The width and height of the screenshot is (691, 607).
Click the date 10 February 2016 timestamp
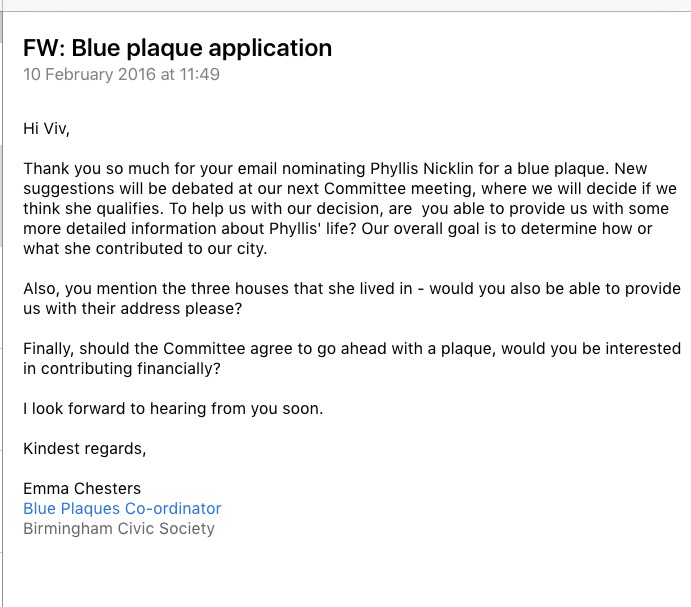pyautogui.click(x=90, y=74)
